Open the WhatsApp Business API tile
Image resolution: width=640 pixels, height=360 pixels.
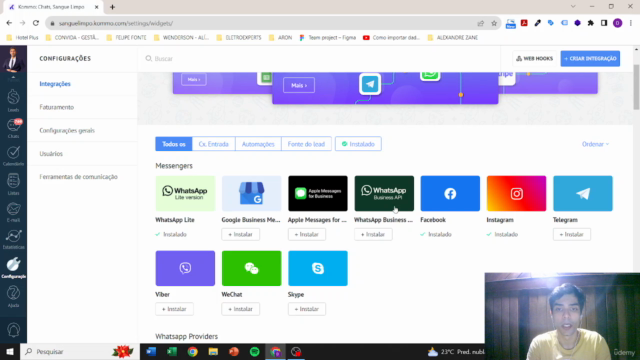click(x=384, y=193)
